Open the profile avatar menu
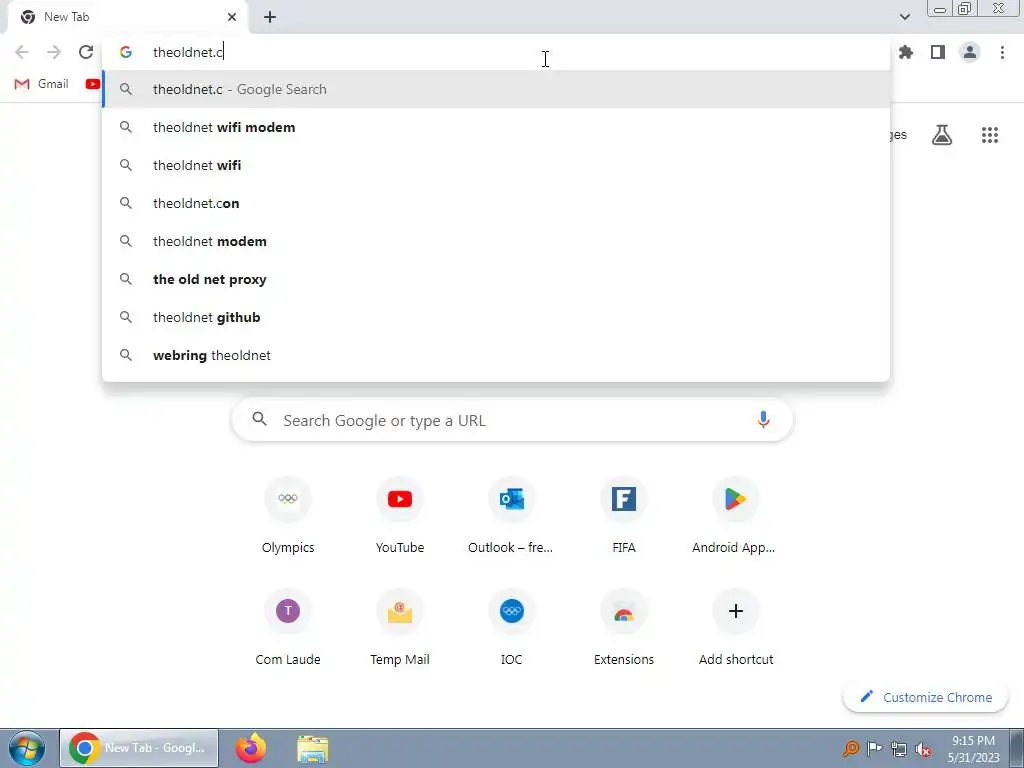The height and width of the screenshot is (768, 1024). (970, 52)
